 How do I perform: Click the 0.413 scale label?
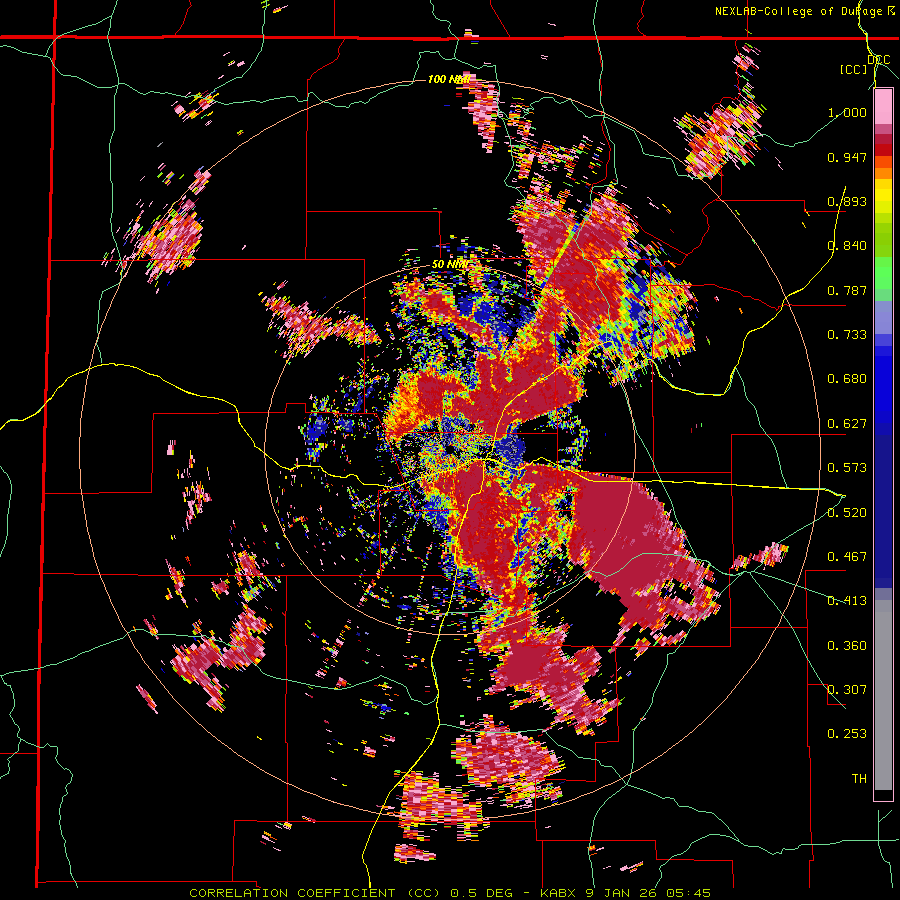pyautogui.click(x=847, y=601)
